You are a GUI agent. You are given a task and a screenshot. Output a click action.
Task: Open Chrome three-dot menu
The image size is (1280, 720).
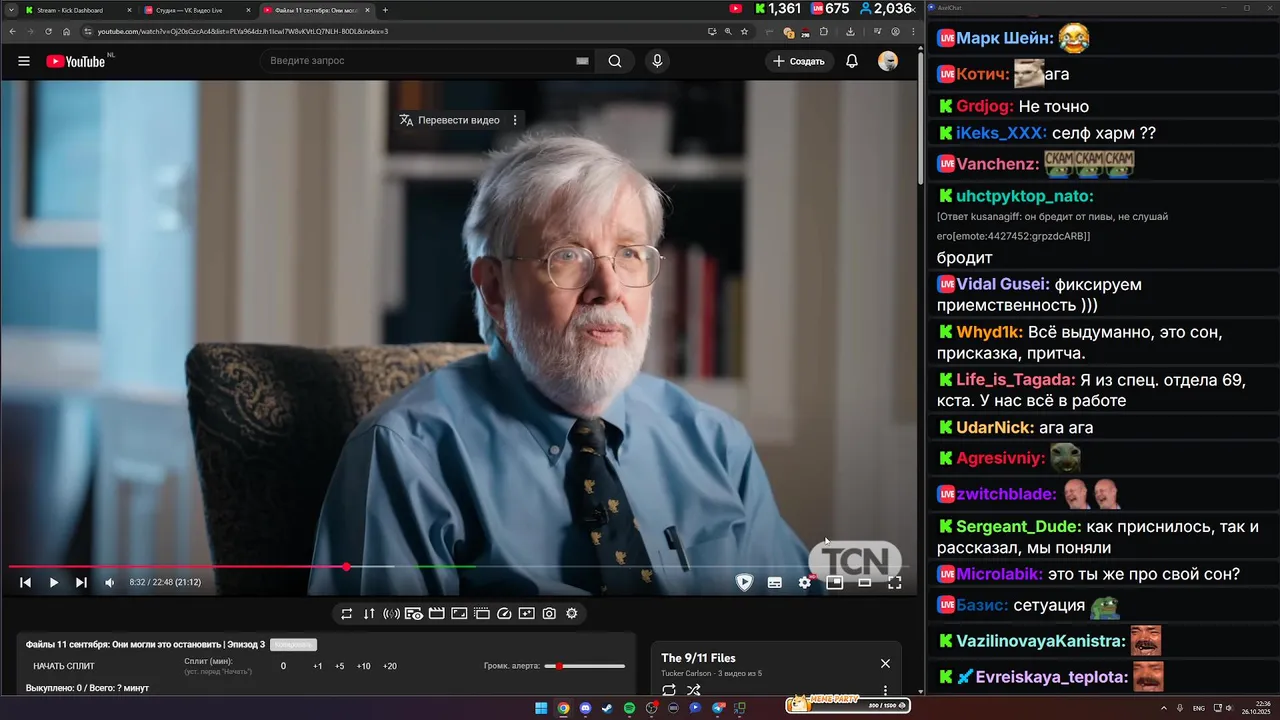[x=913, y=31]
